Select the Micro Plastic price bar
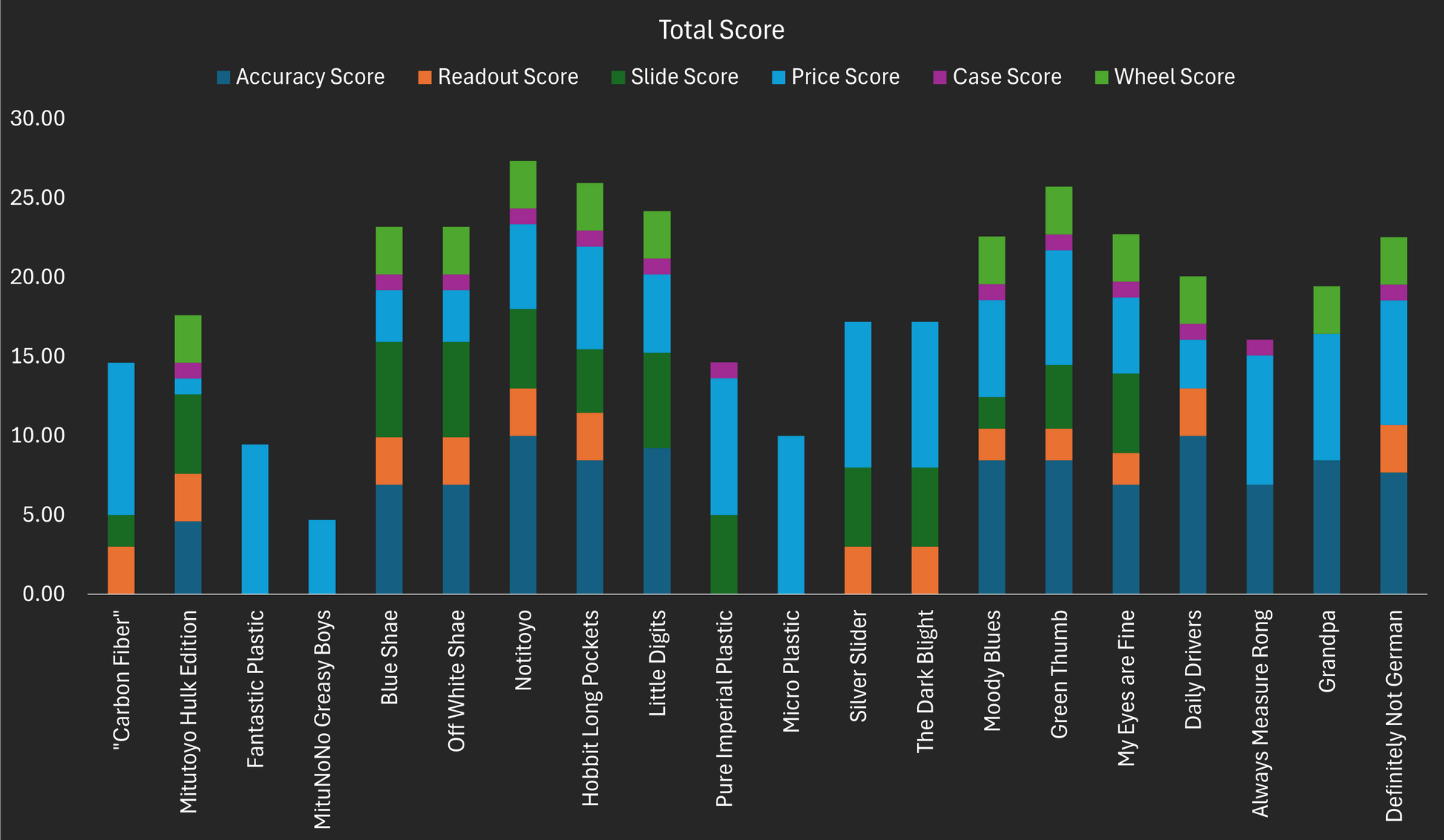 [791, 514]
